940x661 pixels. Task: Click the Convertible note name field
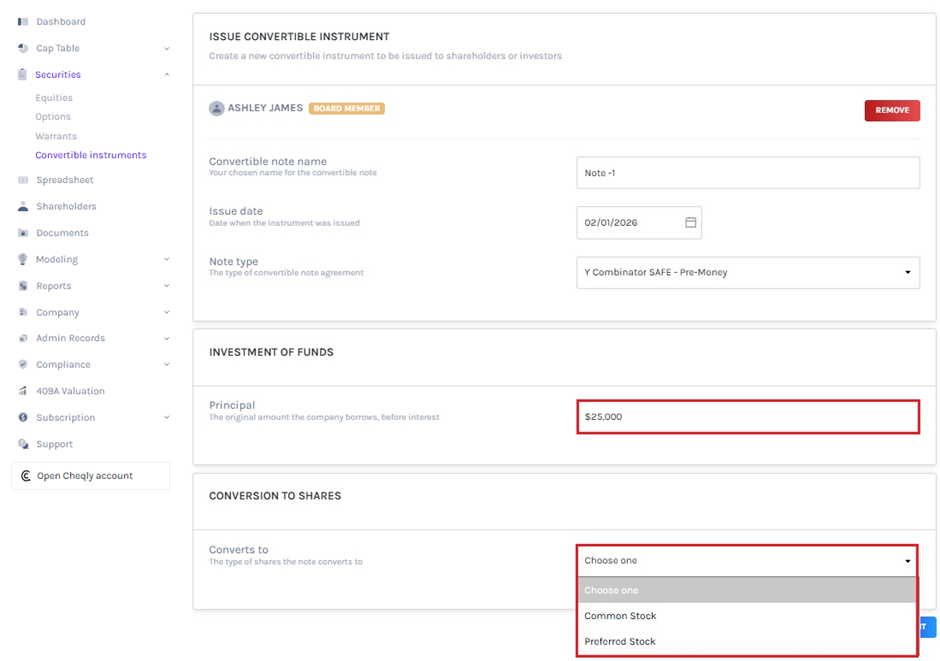(747, 173)
